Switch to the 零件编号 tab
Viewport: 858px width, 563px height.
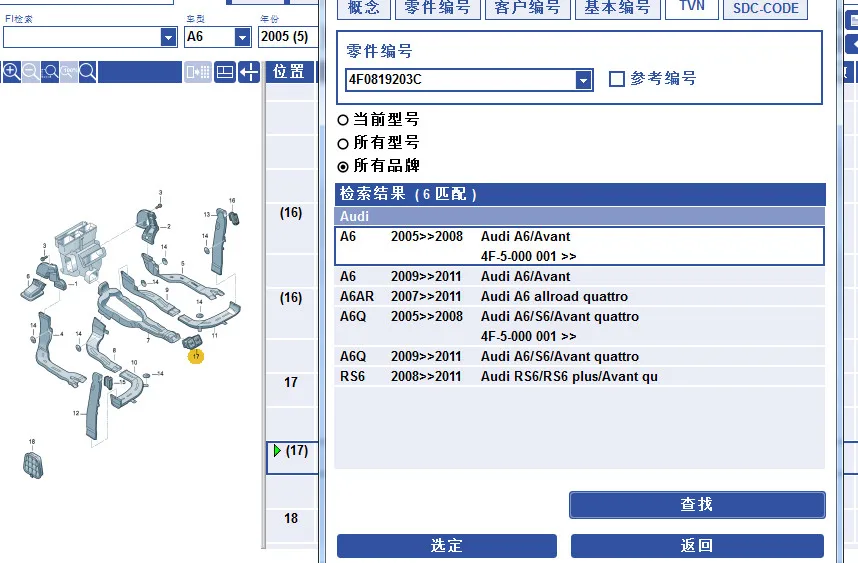click(x=438, y=8)
